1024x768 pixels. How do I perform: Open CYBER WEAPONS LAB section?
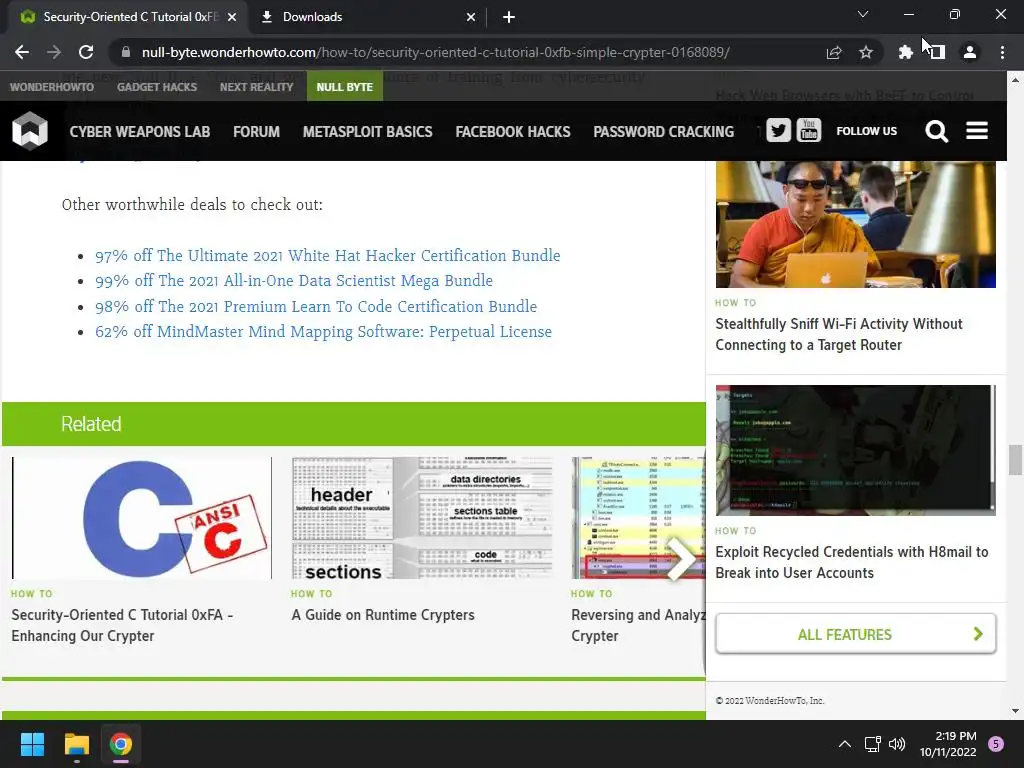140,132
